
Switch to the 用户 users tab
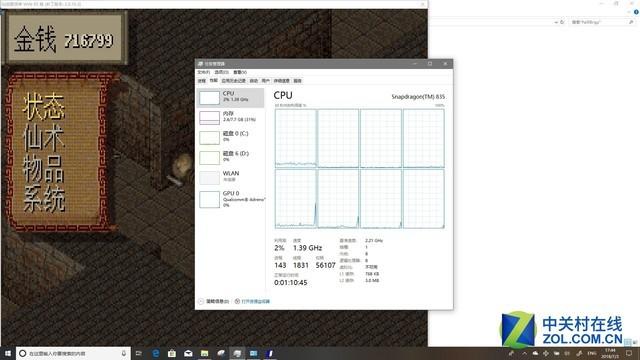265,81
